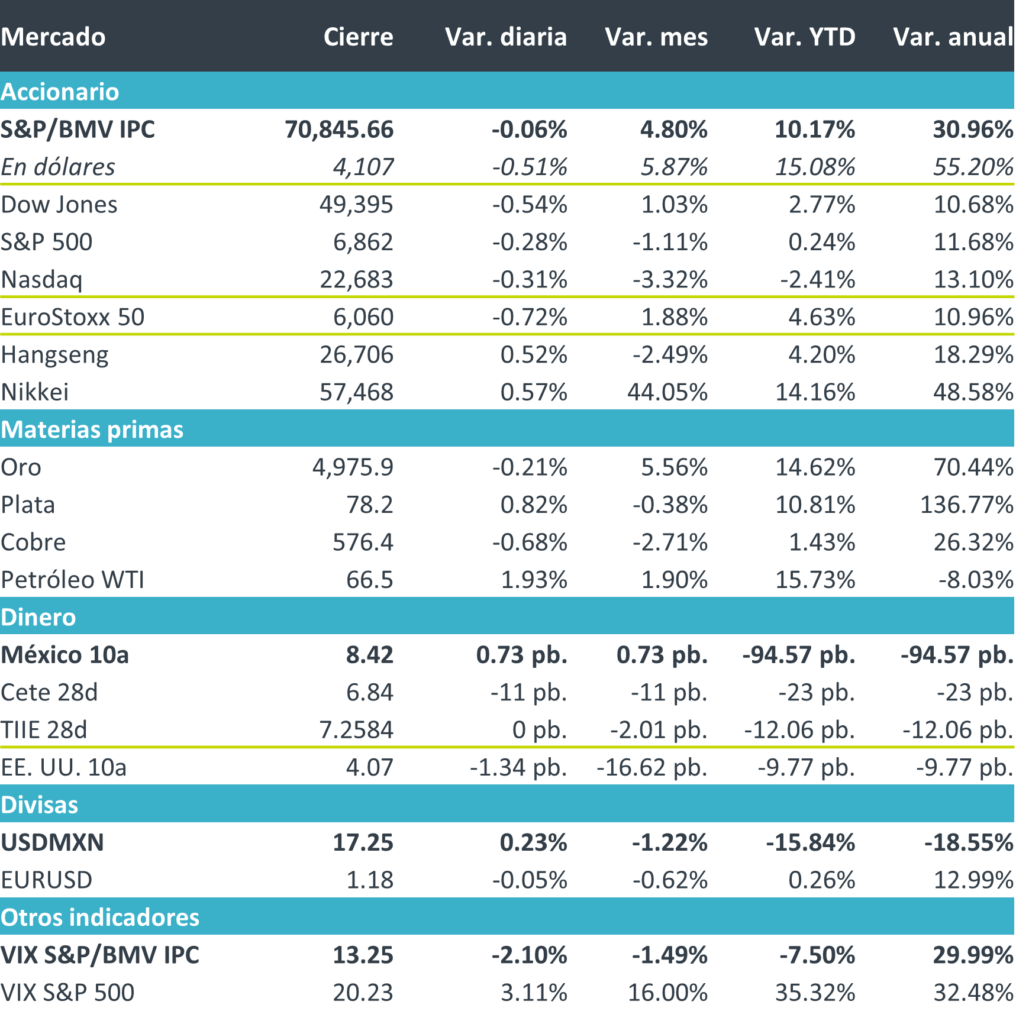Viewport: 1016px width, 1024px height.
Task: Click the VIX S&P 500 row label
Action: click(67, 992)
